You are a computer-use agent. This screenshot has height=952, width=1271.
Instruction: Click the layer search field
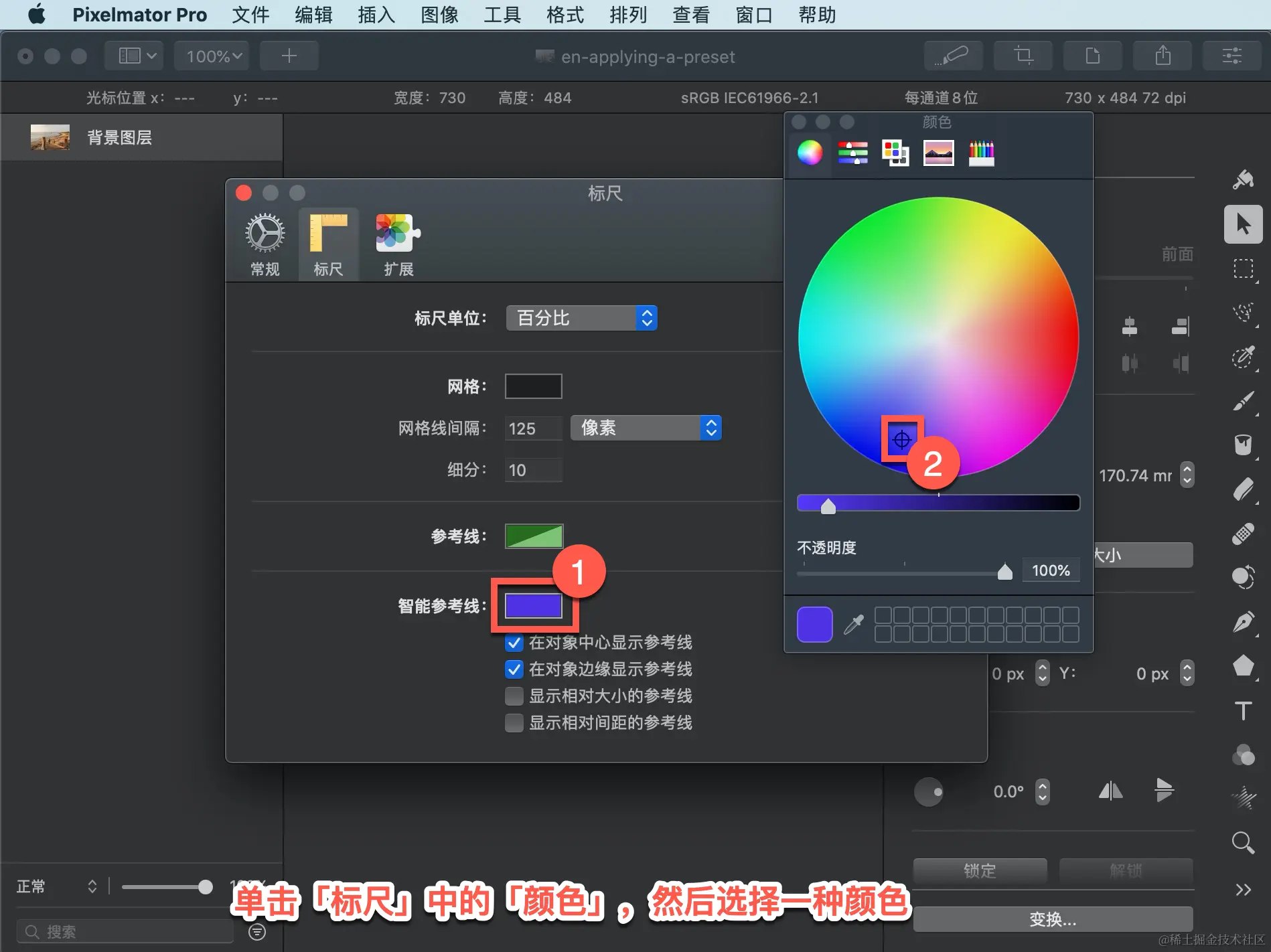[125, 932]
